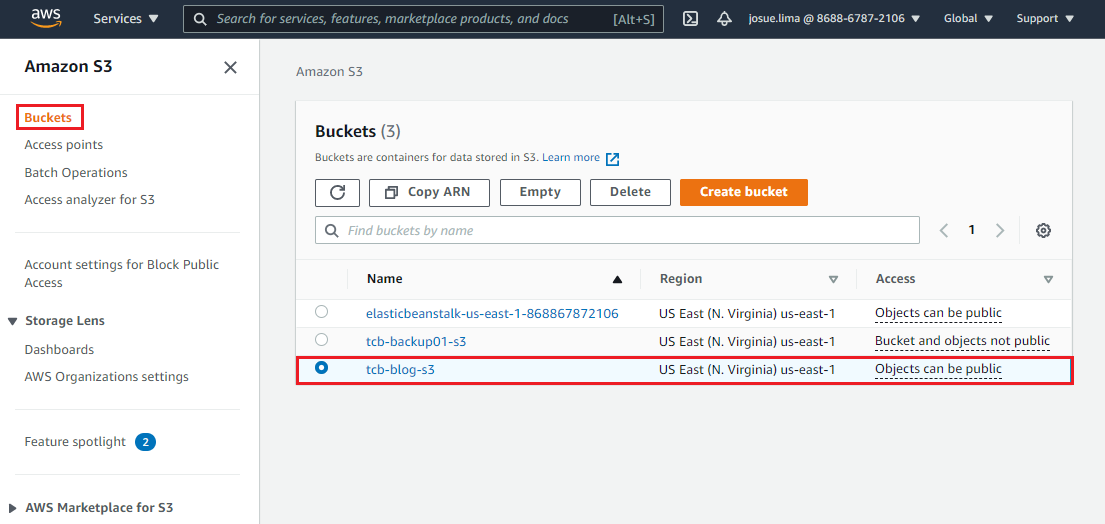The height and width of the screenshot is (524, 1105).
Task: Click the Create bucket button
Action: [743, 192]
